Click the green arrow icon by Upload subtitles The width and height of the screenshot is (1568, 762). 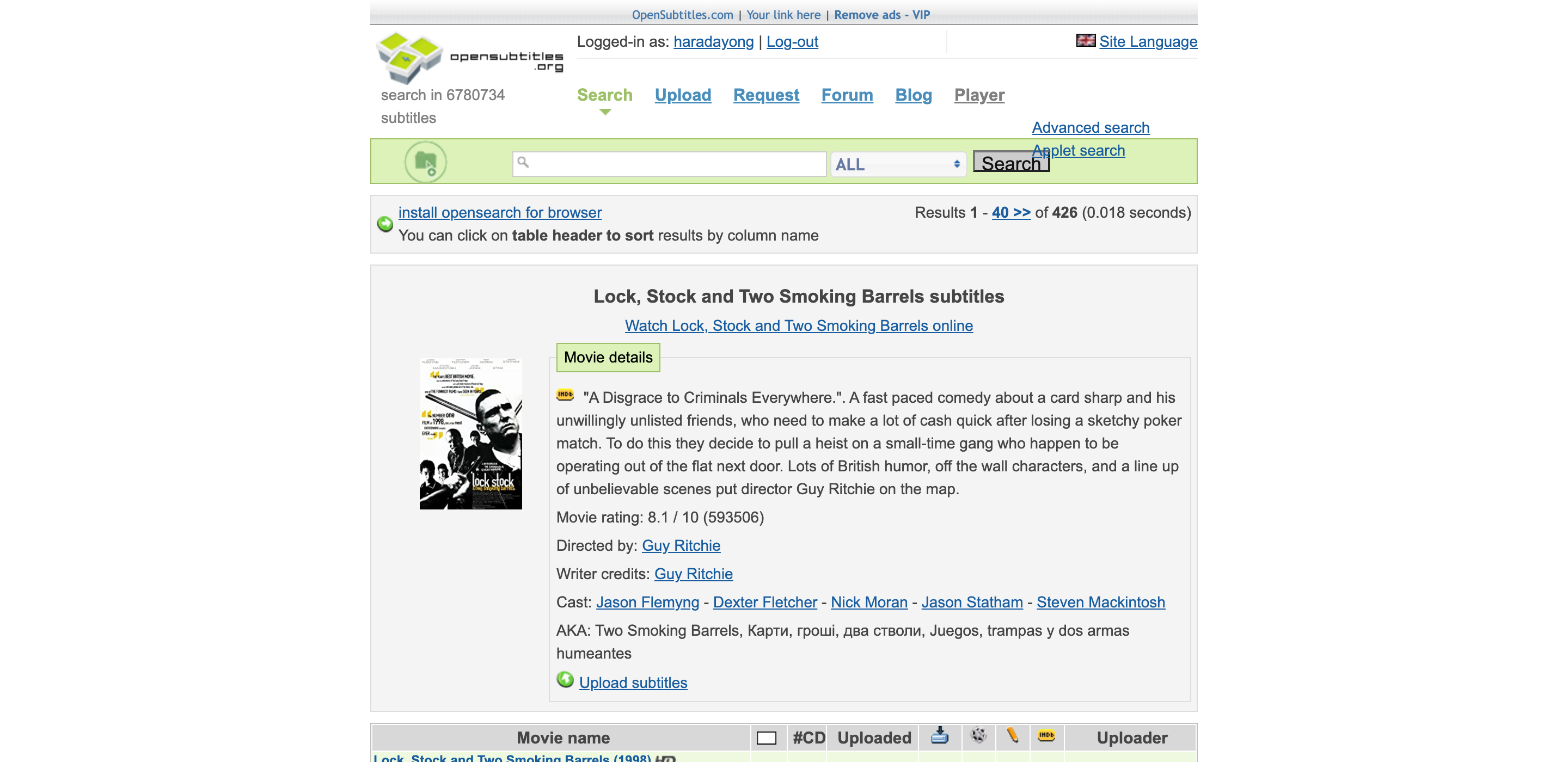coord(565,680)
